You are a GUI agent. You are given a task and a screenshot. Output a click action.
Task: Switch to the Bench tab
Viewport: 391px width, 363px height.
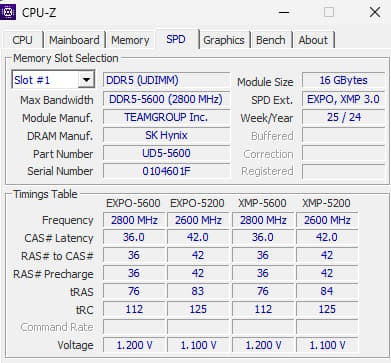point(271,40)
